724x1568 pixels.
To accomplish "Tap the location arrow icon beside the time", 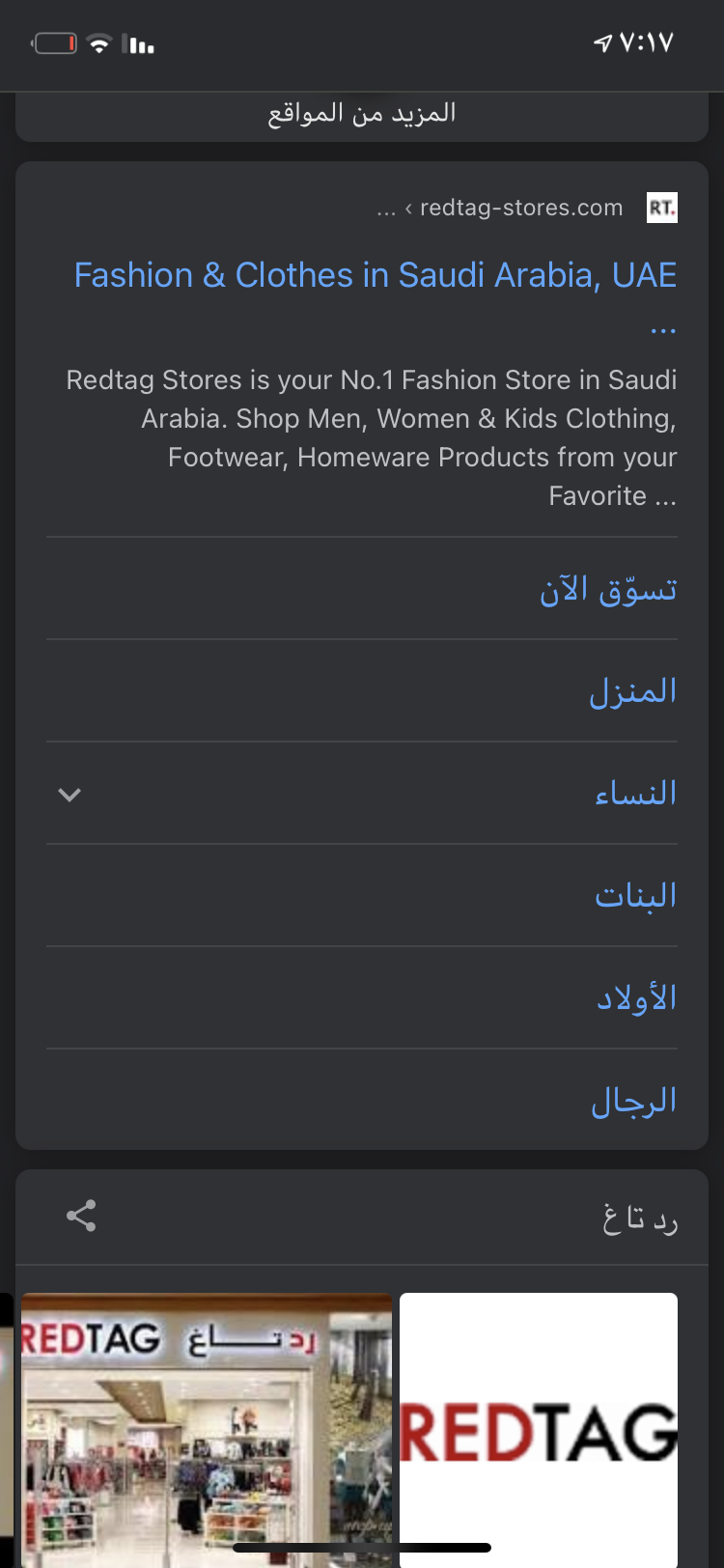I will pyautogui.click(x=602, y=42).
